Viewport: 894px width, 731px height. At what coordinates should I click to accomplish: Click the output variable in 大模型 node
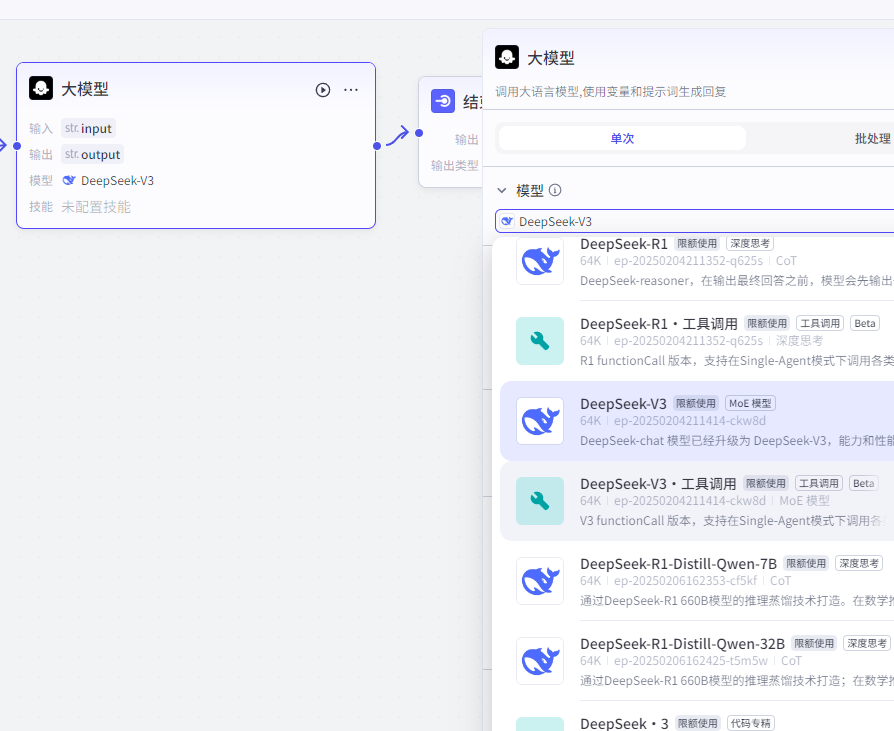point(92,155)
